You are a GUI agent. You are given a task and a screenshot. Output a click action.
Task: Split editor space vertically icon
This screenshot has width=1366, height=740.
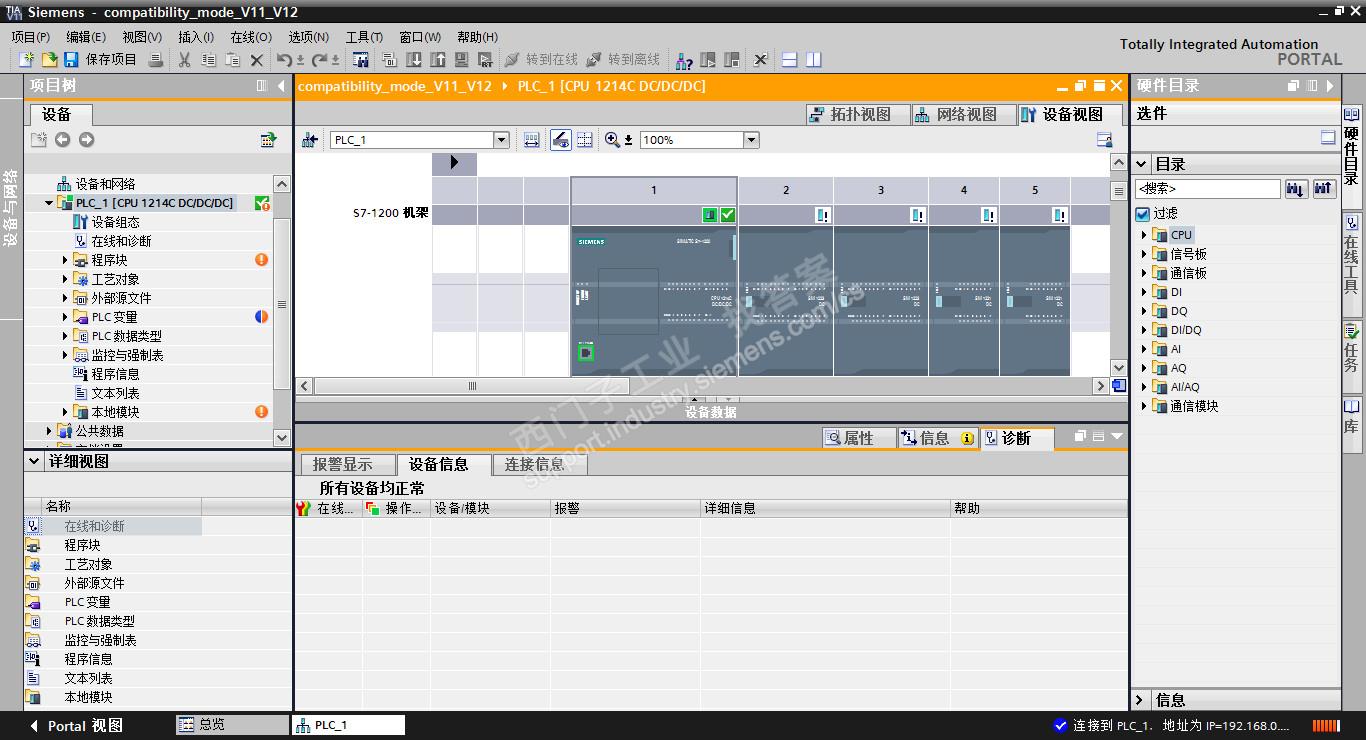pos(813,60)
